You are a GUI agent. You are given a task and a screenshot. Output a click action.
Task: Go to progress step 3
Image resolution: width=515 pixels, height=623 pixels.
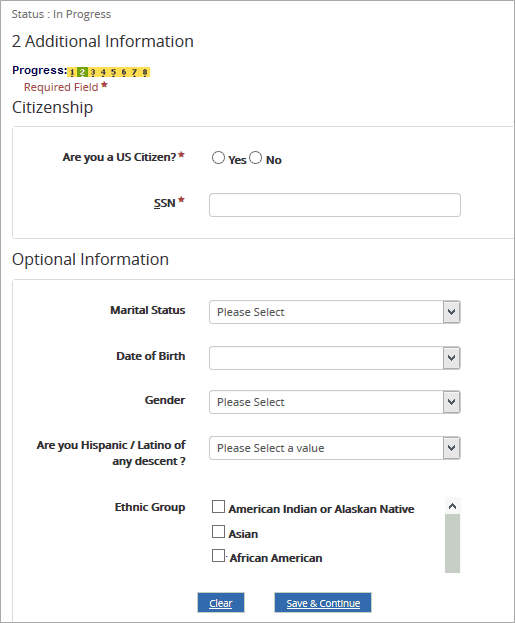tap(93, 72)
